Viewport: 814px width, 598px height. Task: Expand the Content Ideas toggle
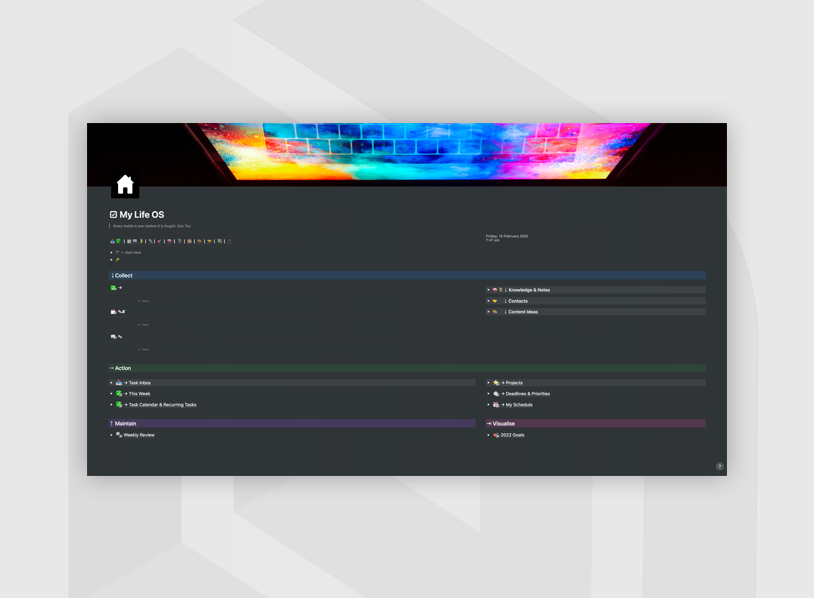click(x=488, y=312)
